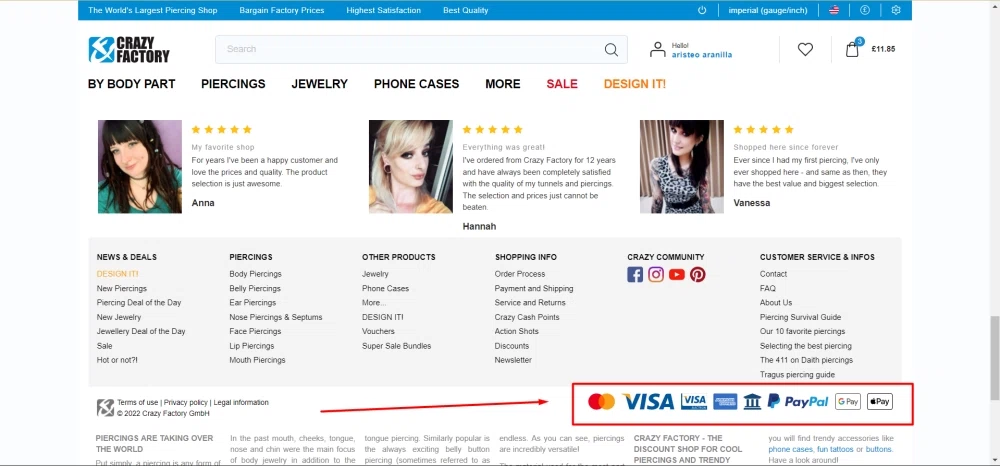Open the shopping bag cart icon

(852, 49)
